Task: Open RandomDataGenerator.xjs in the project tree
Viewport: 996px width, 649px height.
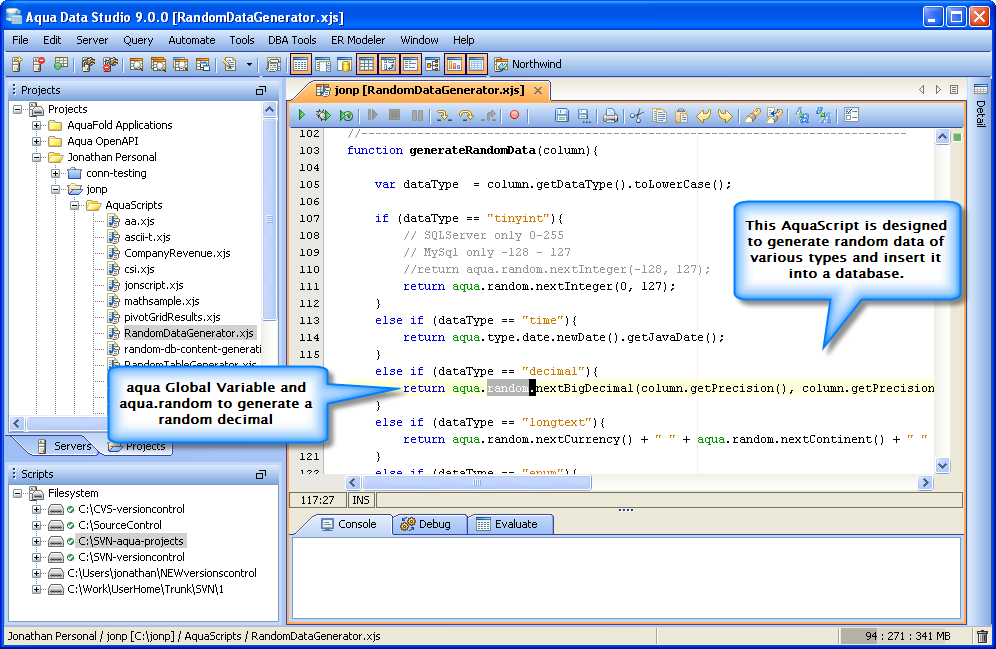Action: point(188,333)
